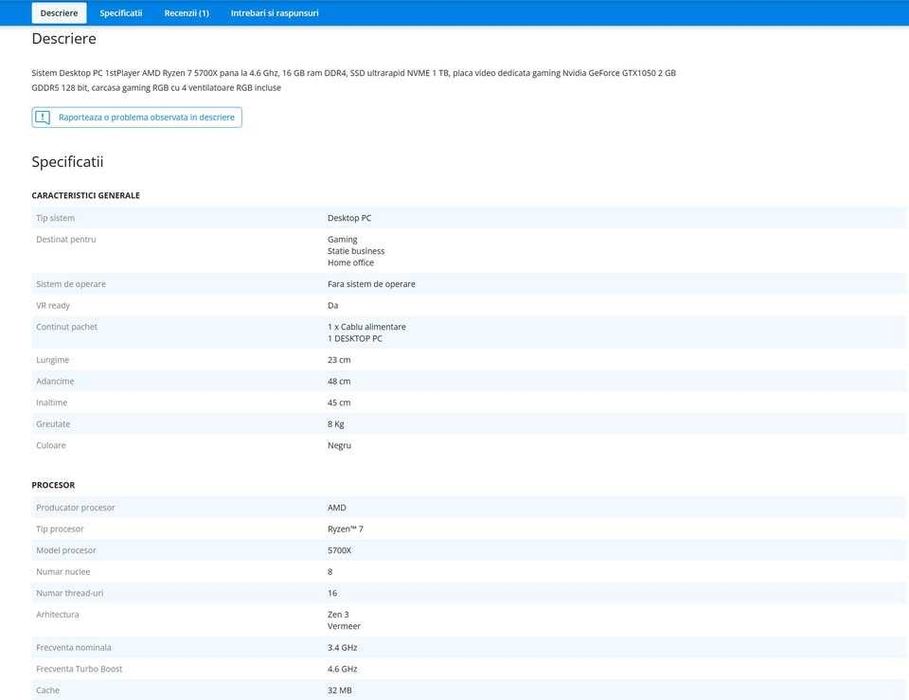Click the Numar thread-uri label
Screen dimensions: 909x700
point(70,594)
